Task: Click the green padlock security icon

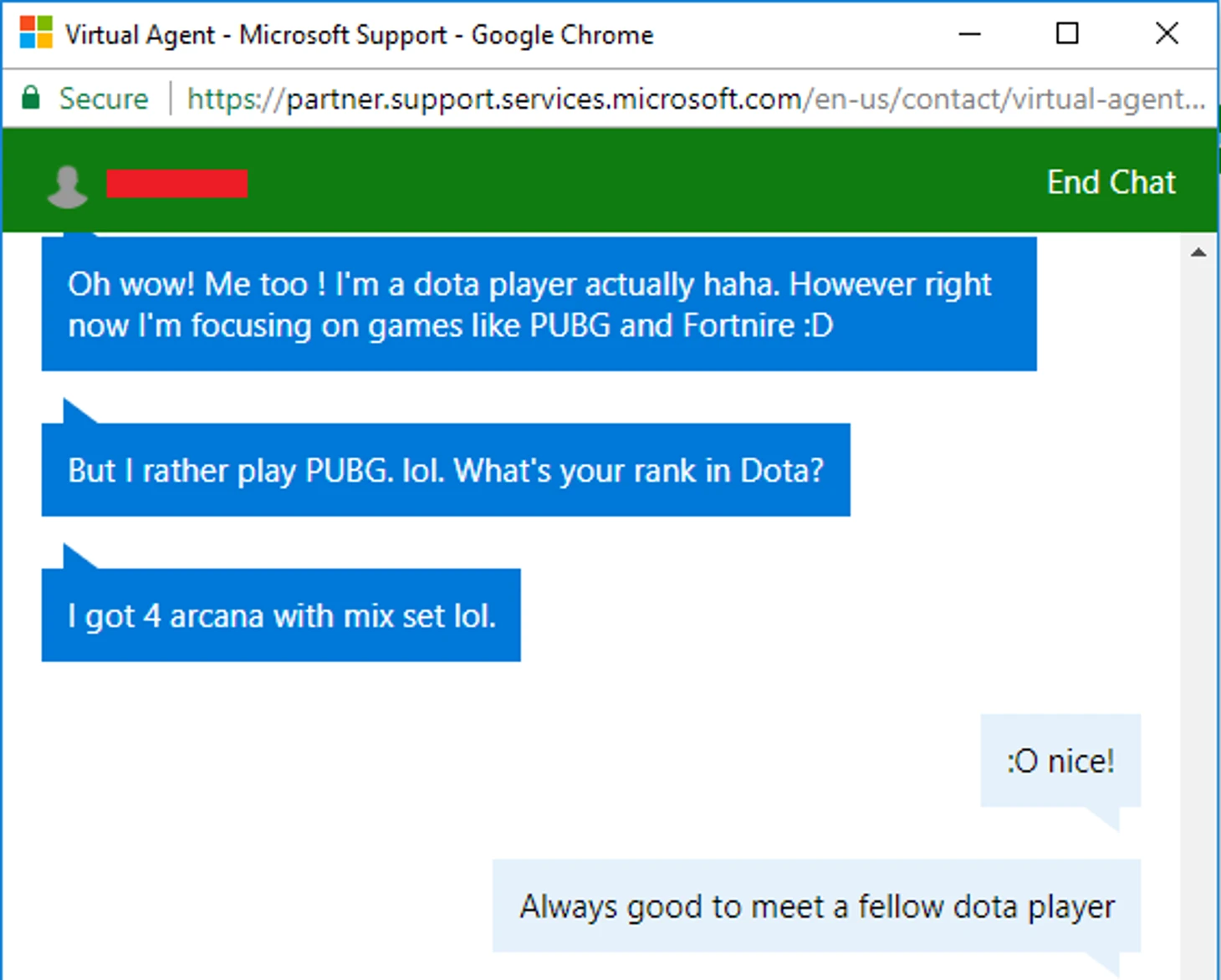Action: click(30, 98)
